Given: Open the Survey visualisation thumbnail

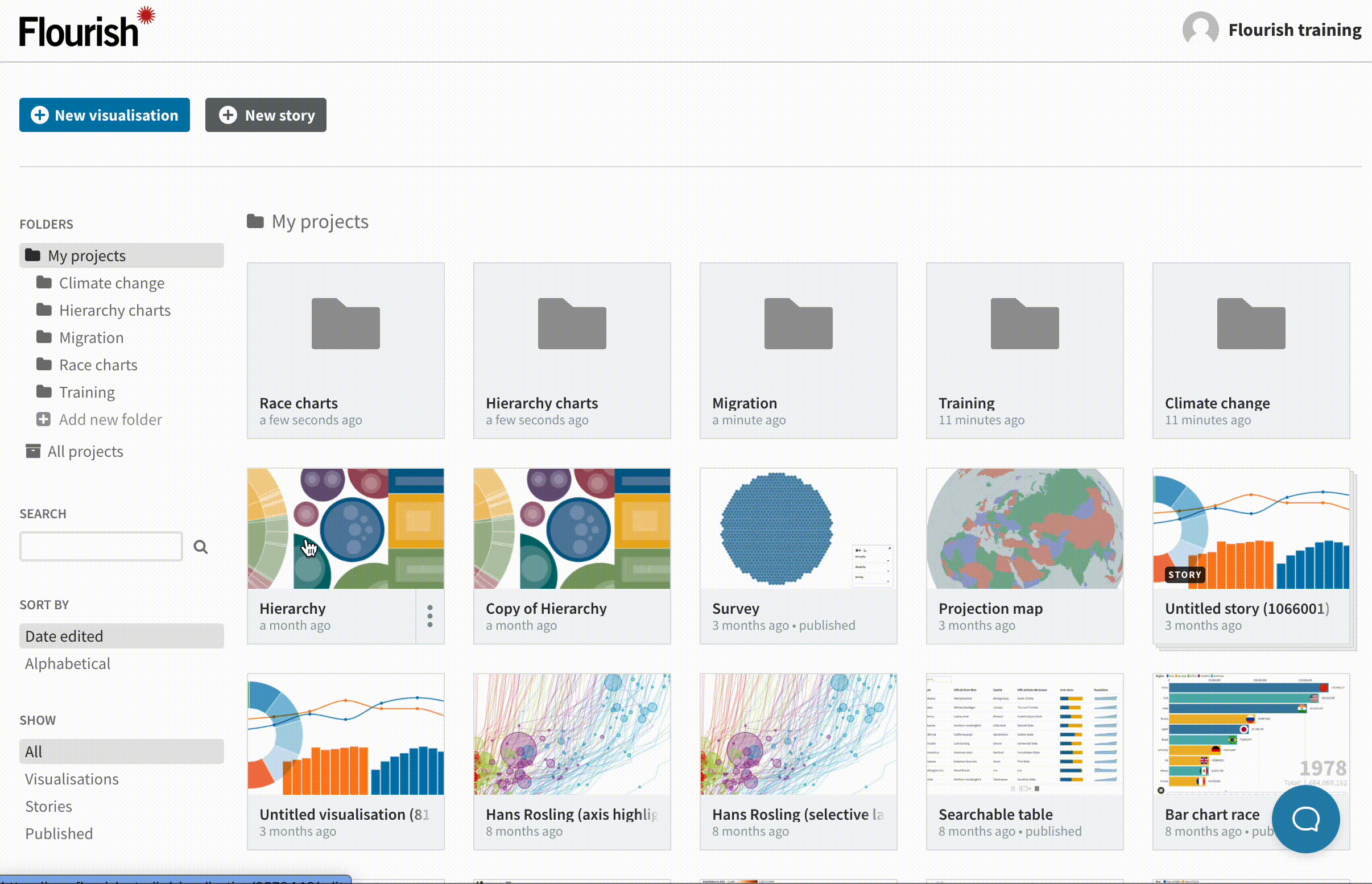Looking at the screenshot, I should coord(798,528).
